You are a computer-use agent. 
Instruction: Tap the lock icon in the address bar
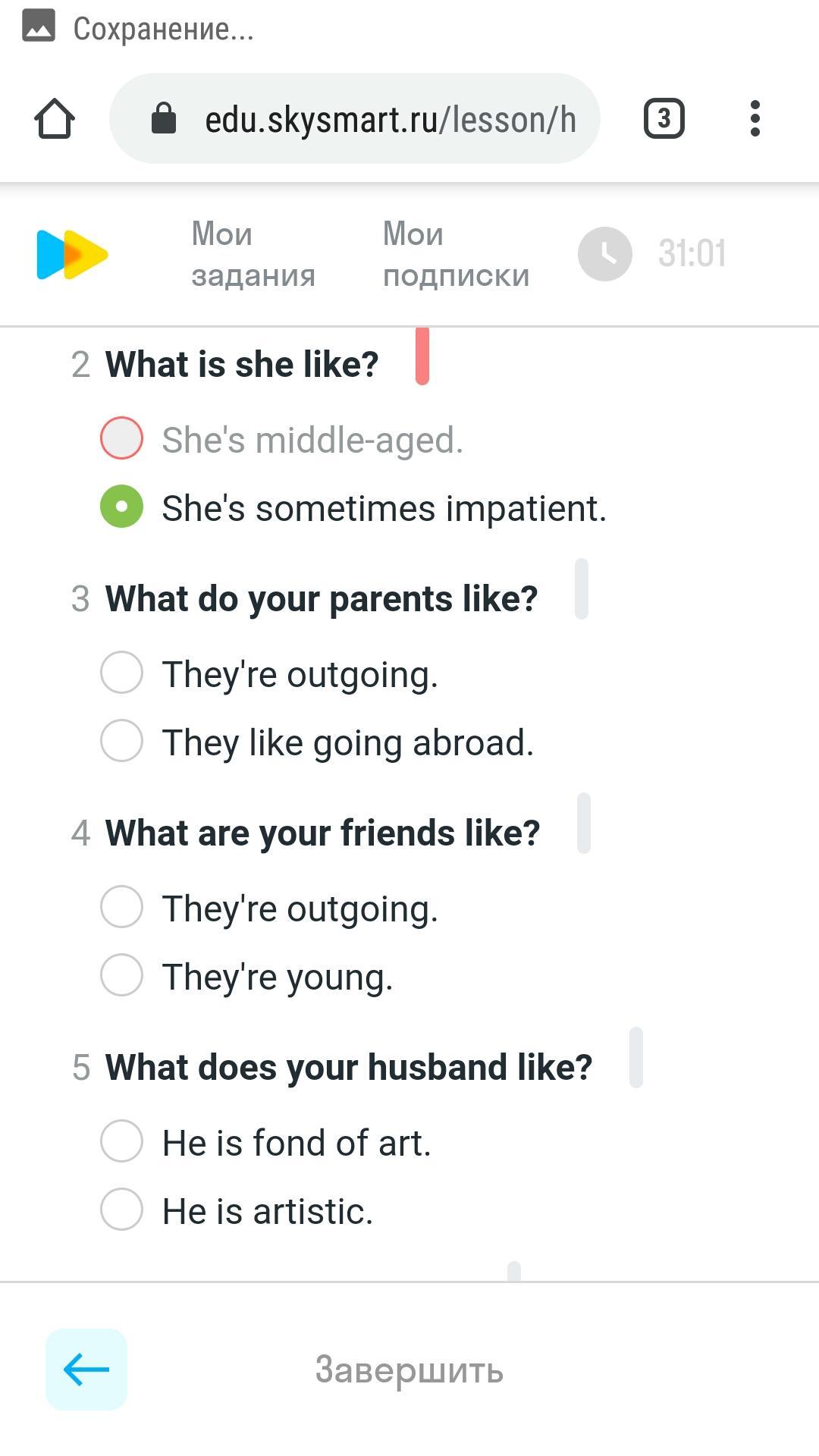pyautogui.click(x=164, y=119)
